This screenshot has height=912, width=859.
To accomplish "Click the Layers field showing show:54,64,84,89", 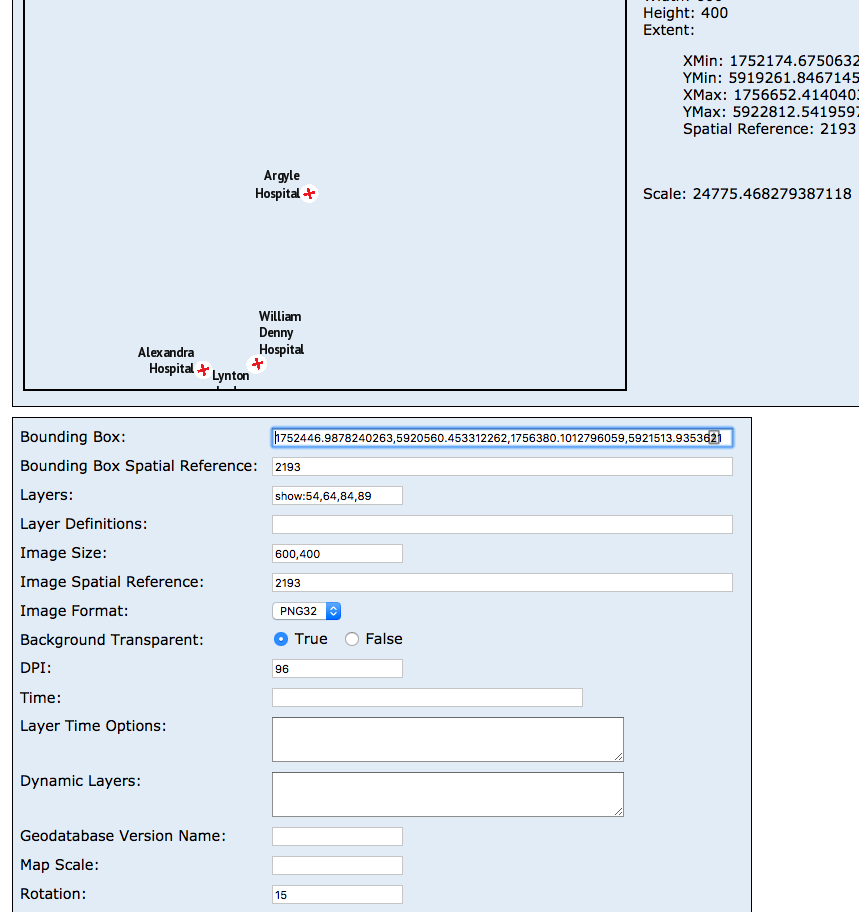I will (x=337, y=496).
